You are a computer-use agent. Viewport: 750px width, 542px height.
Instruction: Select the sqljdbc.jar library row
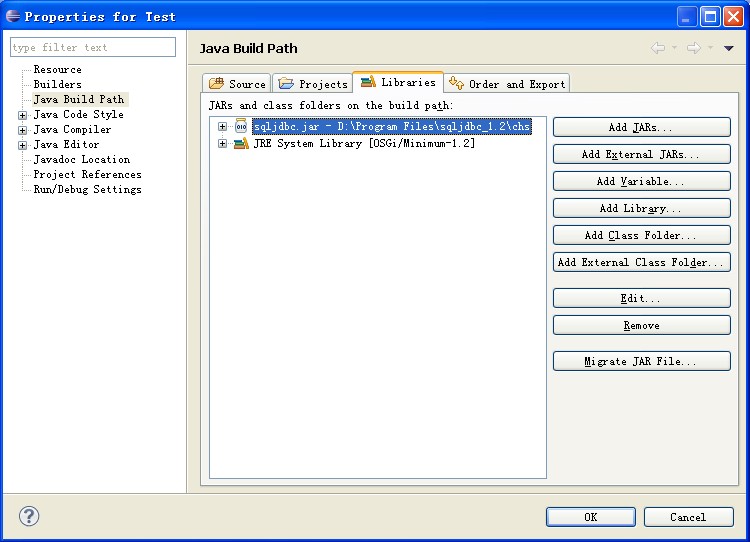tap(392, 126)
